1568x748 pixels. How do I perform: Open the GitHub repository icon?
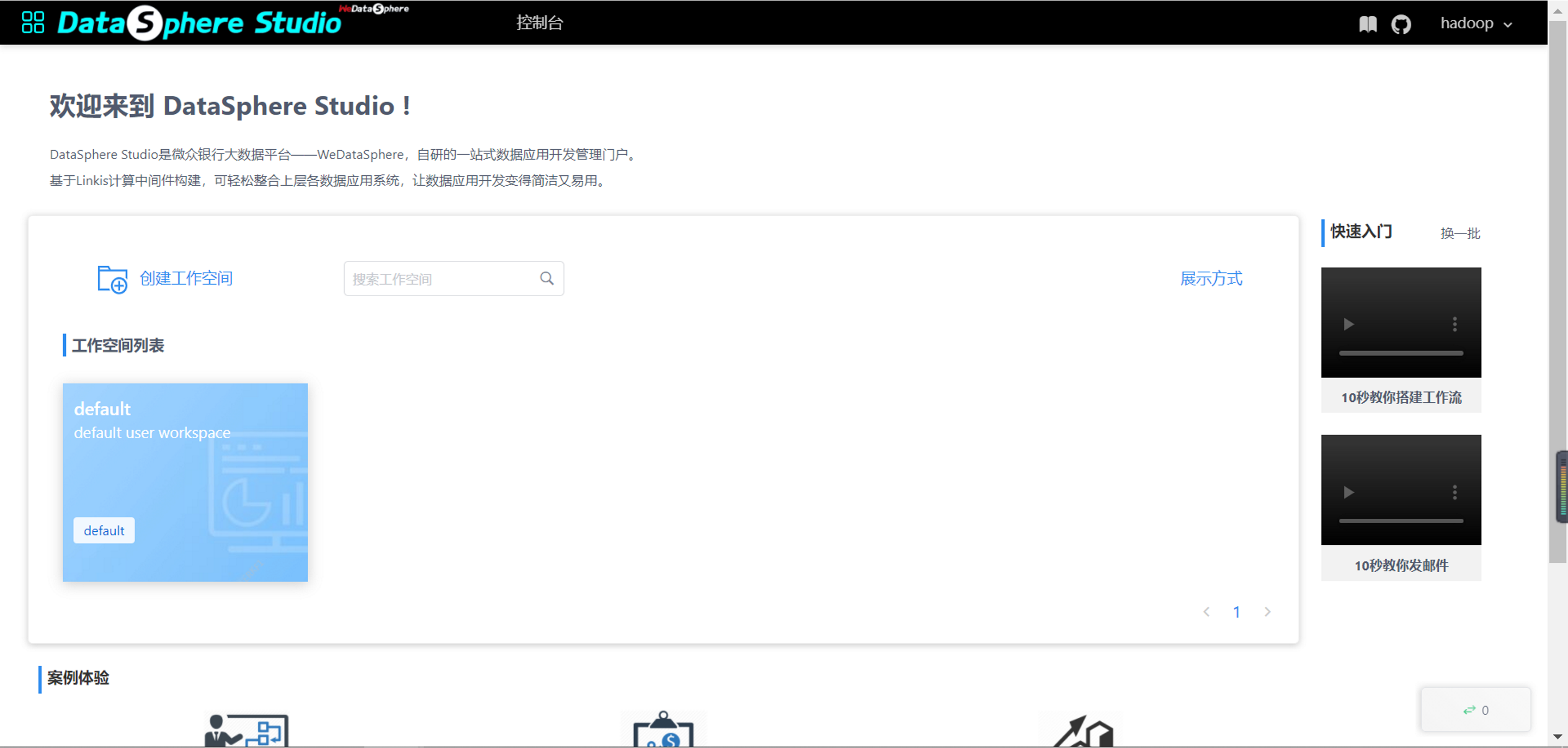coord(1401,24)
